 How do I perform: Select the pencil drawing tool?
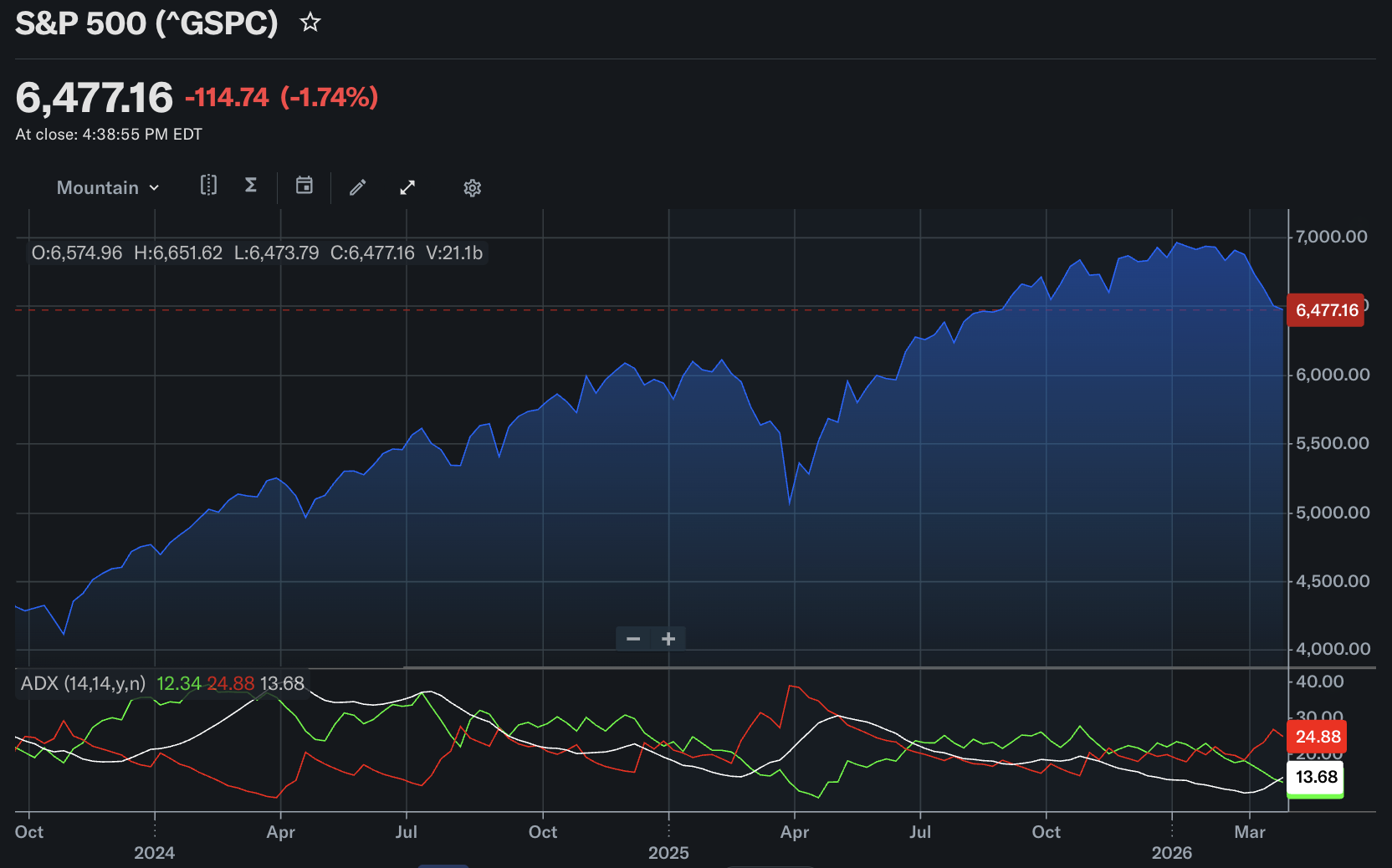[357, 186]
